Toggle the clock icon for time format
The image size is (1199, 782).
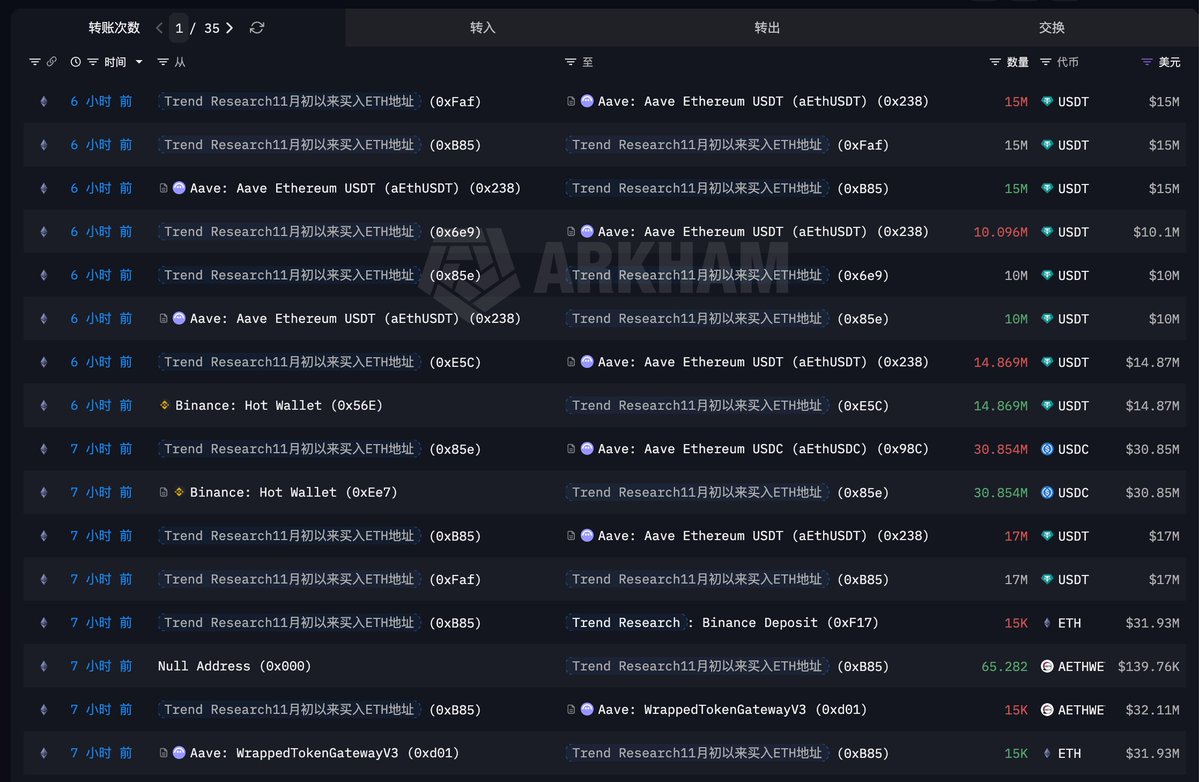(x=76, y=62)
